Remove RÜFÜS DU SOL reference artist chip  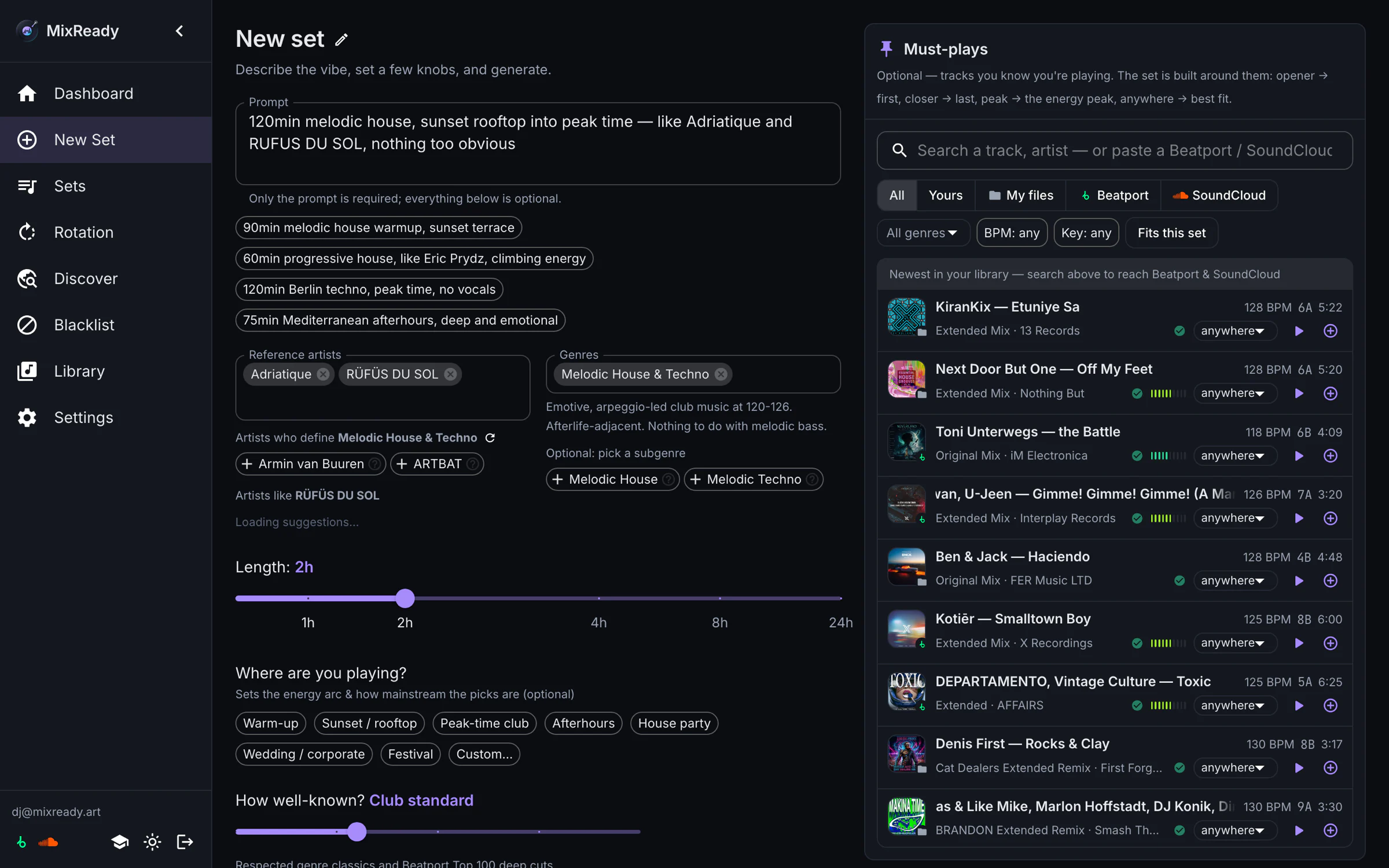pos(450,374)
